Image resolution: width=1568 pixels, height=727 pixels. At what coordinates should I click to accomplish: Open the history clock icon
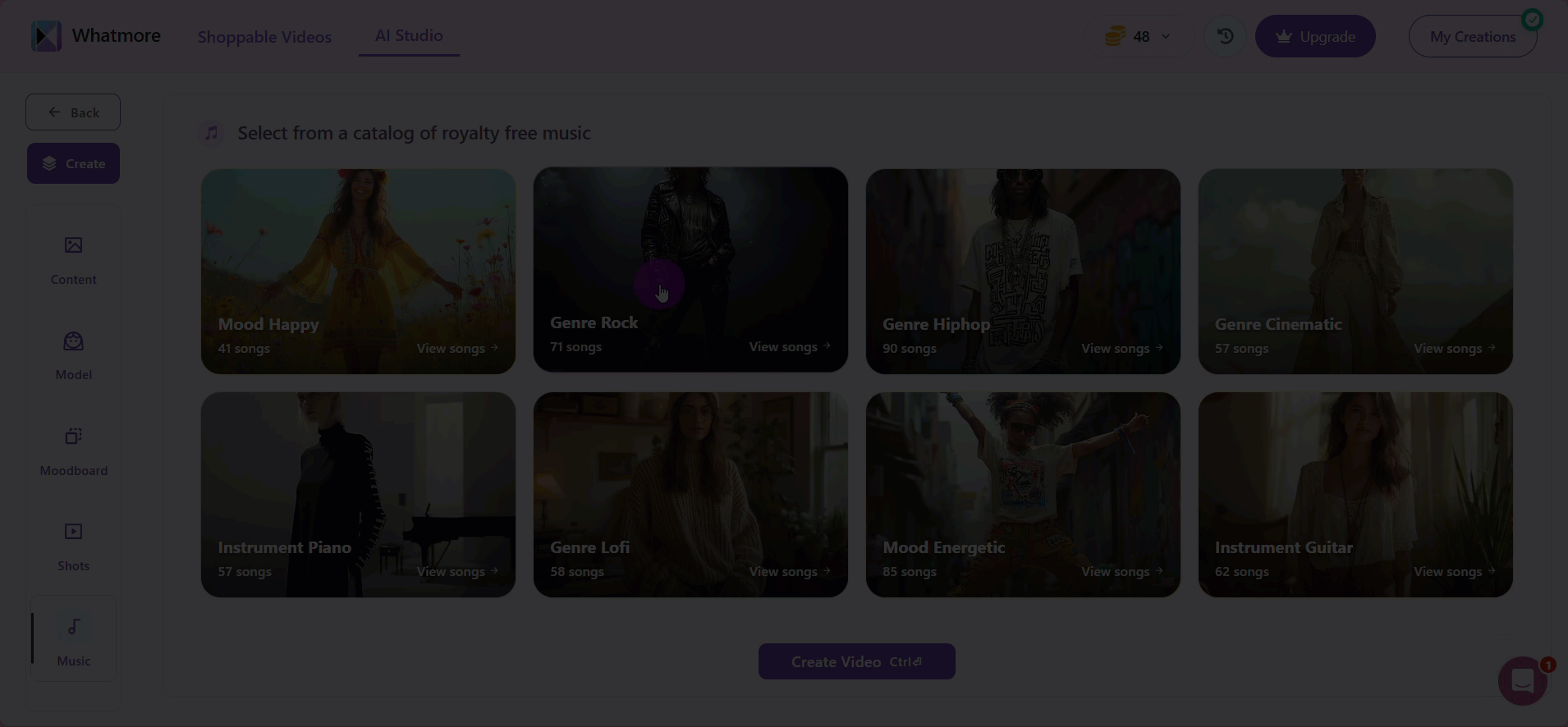click(x=1225, y=36)
